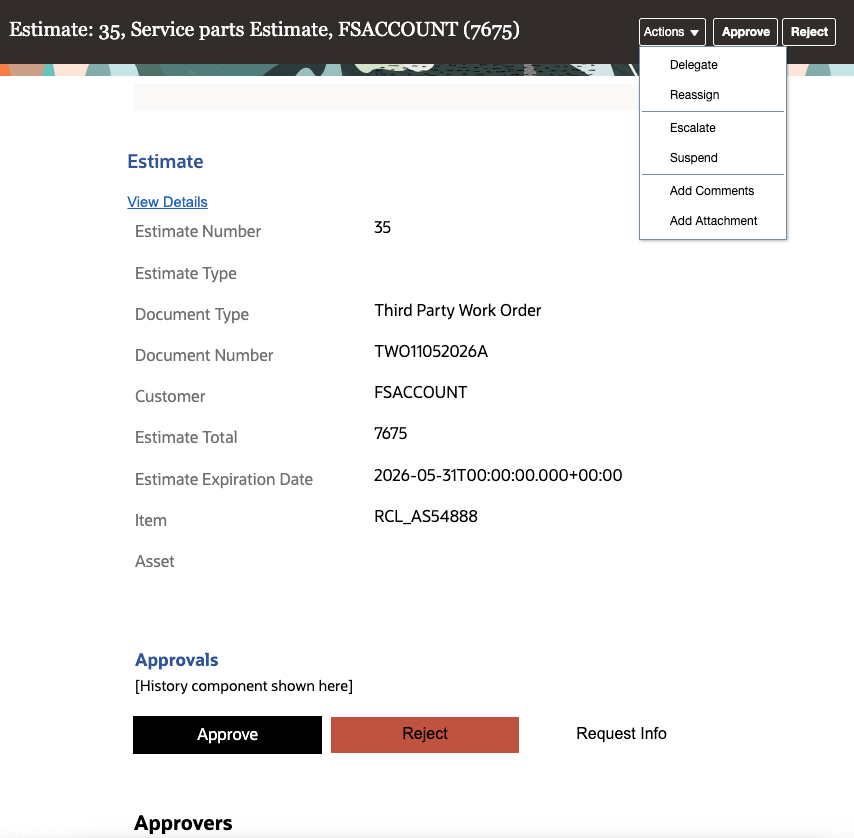Image resolution: width=854 pixels, height=838 pixels.
Task: Open the Actions dropdown menu
Action: [672, 32]
